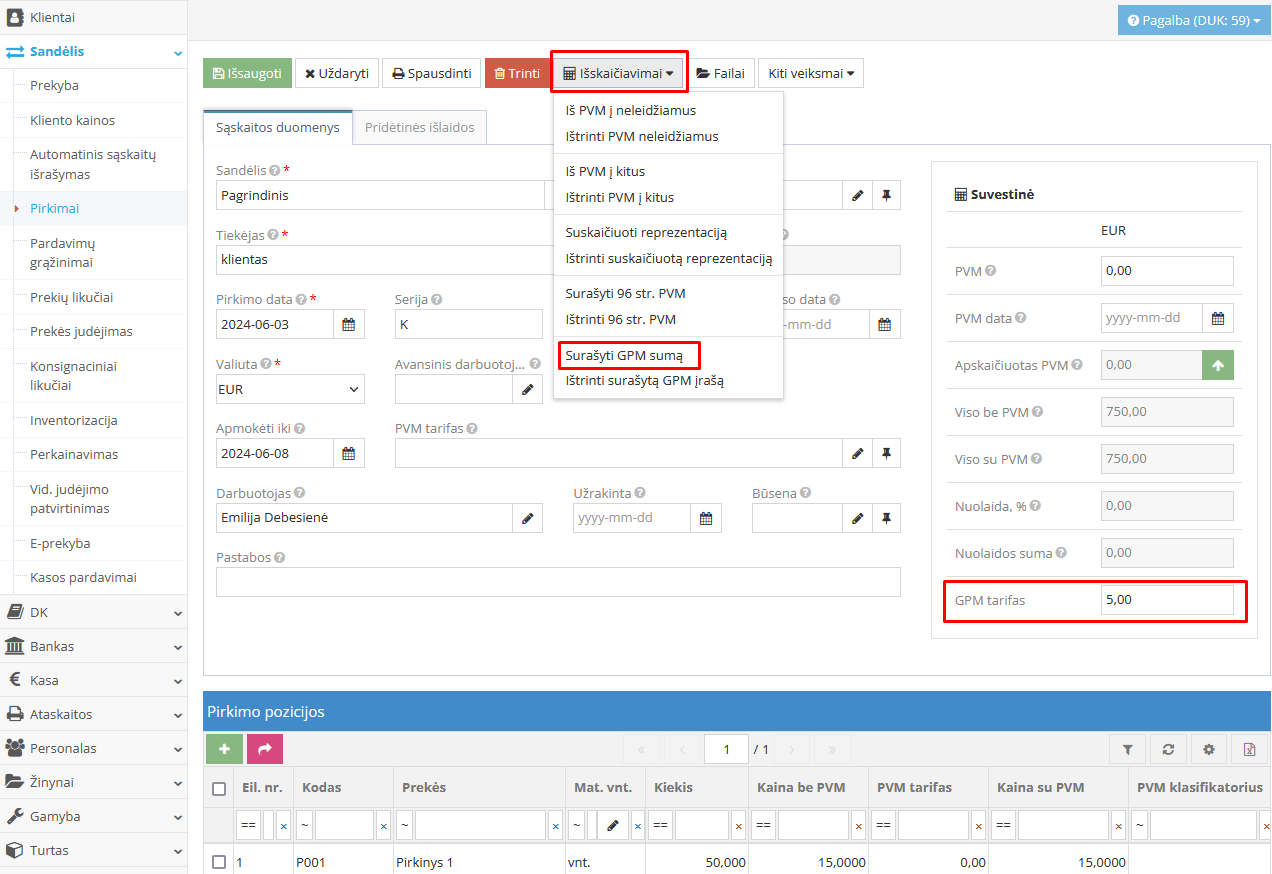This screenshot has width=1272, height=874.
Task: Open Prekių likučiai in sidebar
Action: click(x=71, y=297)
